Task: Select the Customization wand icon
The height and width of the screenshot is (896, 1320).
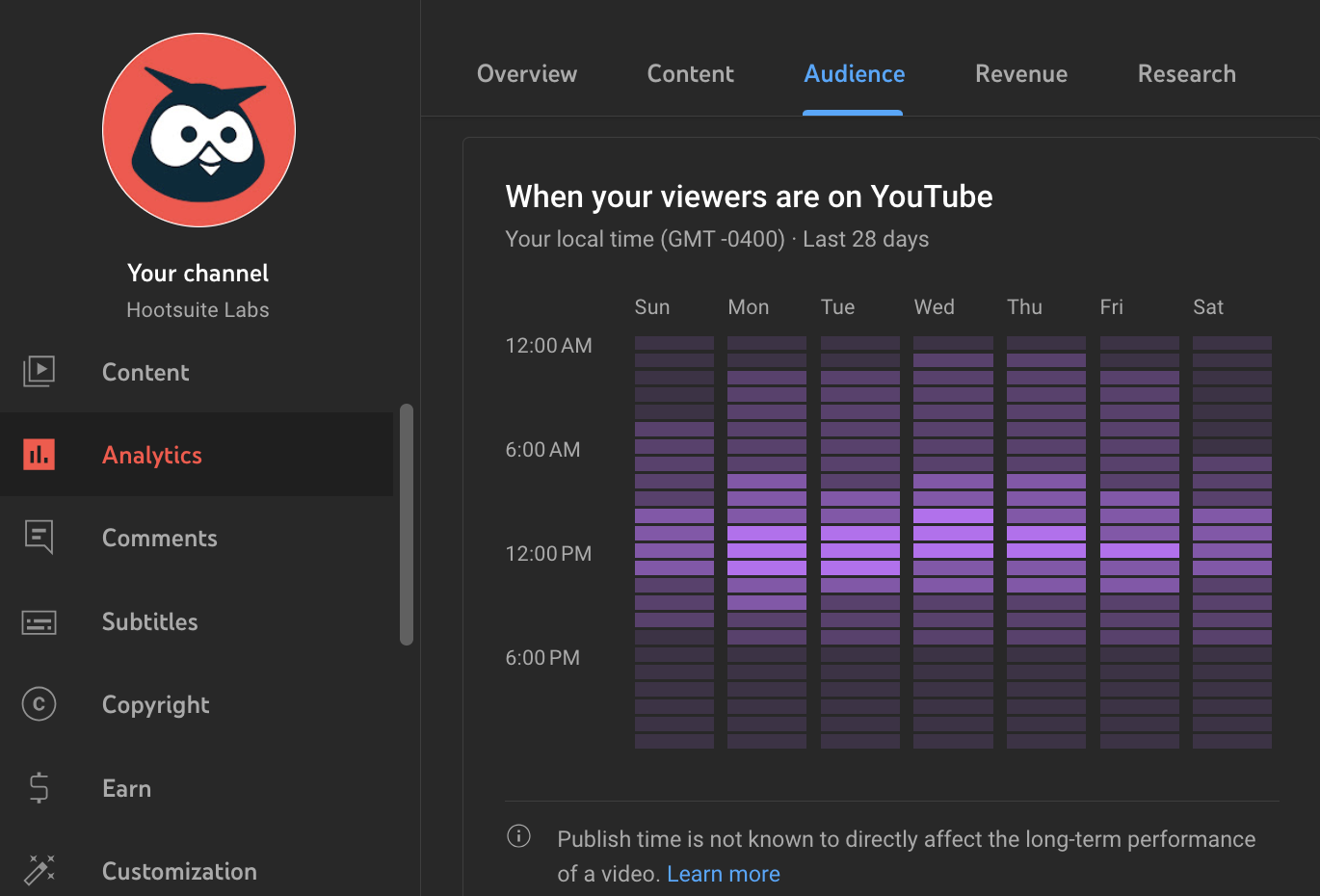Action: click(39, 870)
